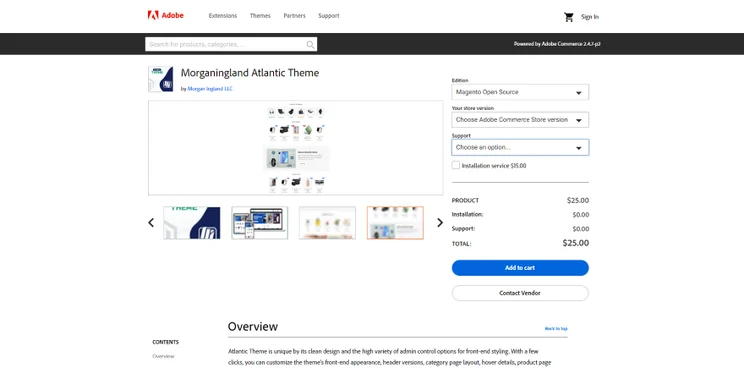
Task: Enable the Installation service checkbox
Action: point(456,165)
